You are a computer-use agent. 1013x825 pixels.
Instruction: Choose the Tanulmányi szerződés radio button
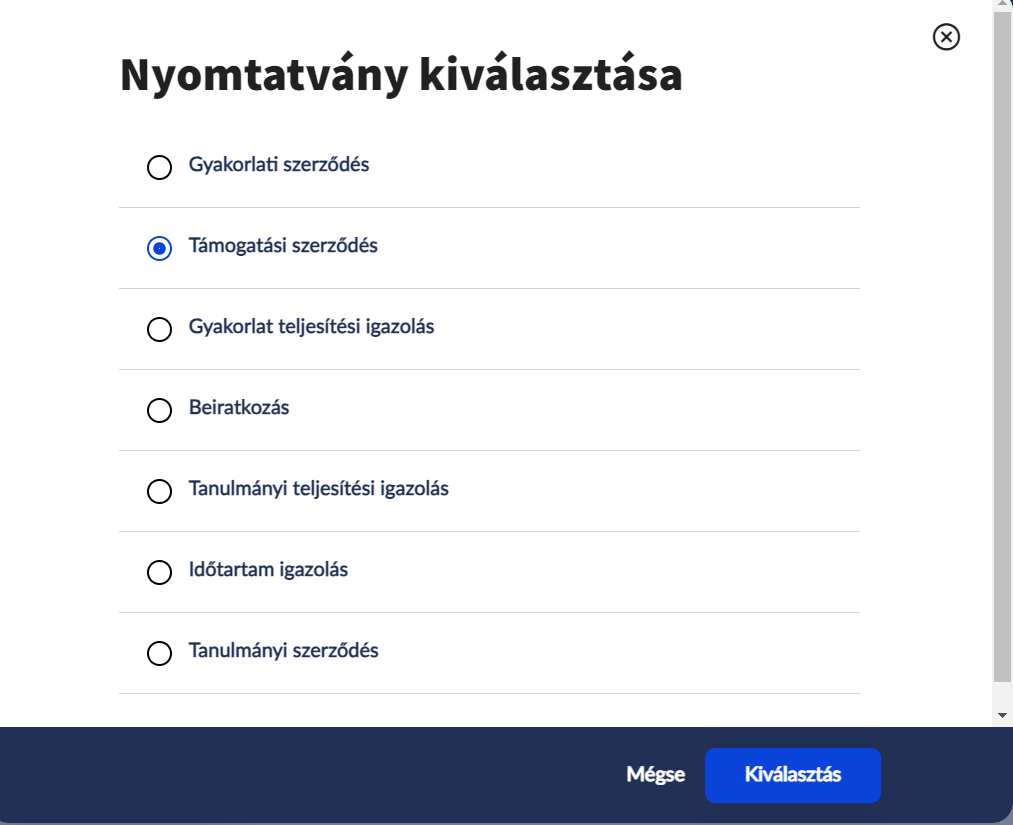coord(159,653)
